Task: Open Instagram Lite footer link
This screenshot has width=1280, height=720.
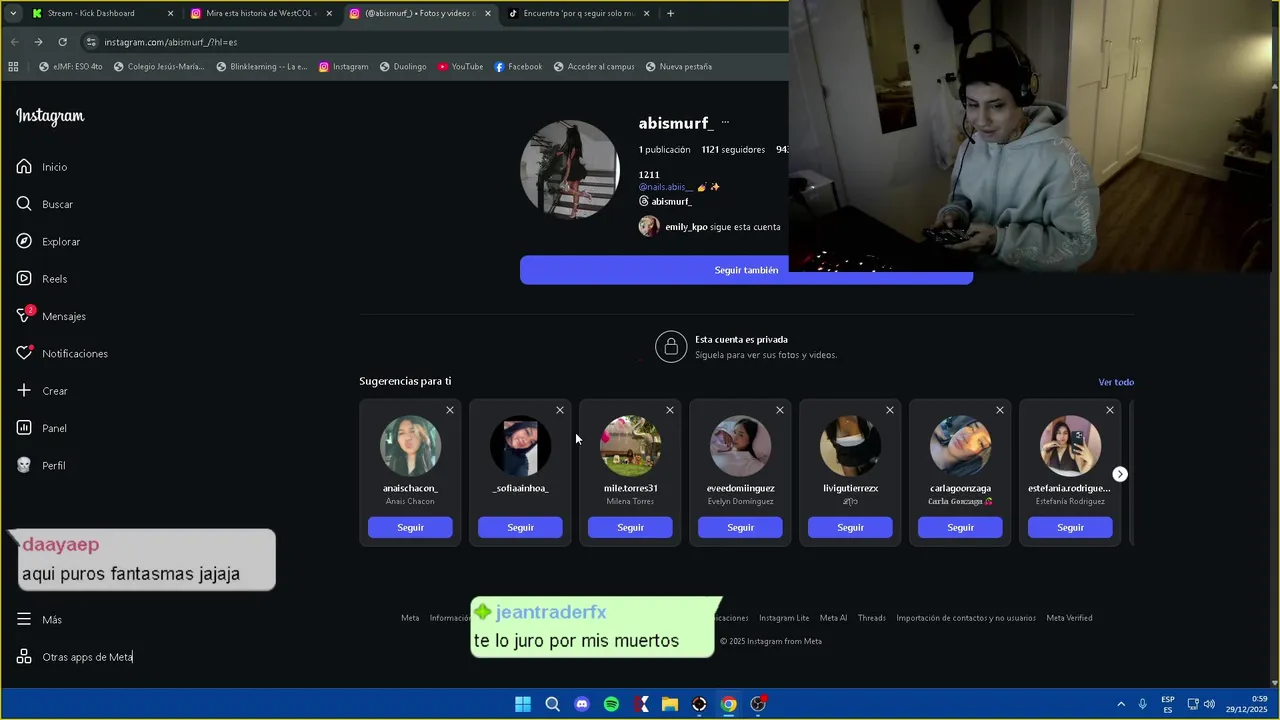Action: click(784, 618)
